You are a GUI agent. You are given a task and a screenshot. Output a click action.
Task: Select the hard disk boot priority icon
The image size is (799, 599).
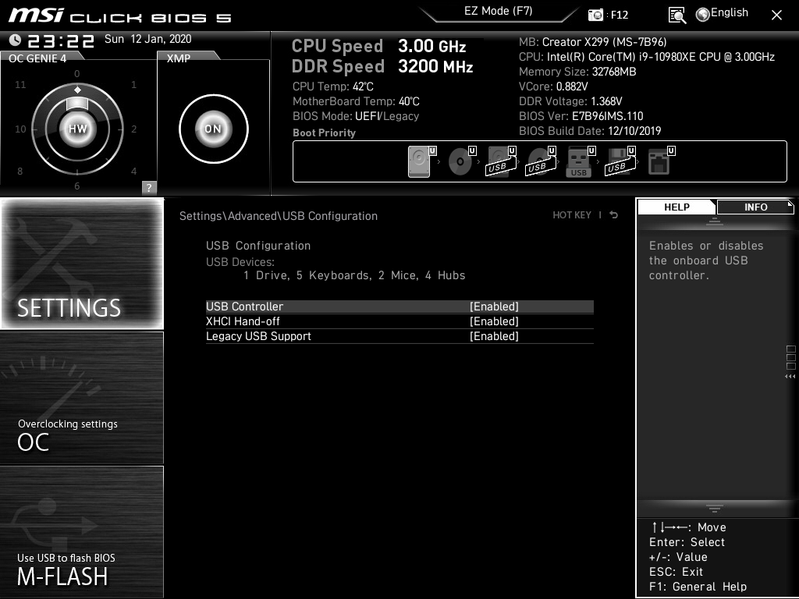[422, 161]
